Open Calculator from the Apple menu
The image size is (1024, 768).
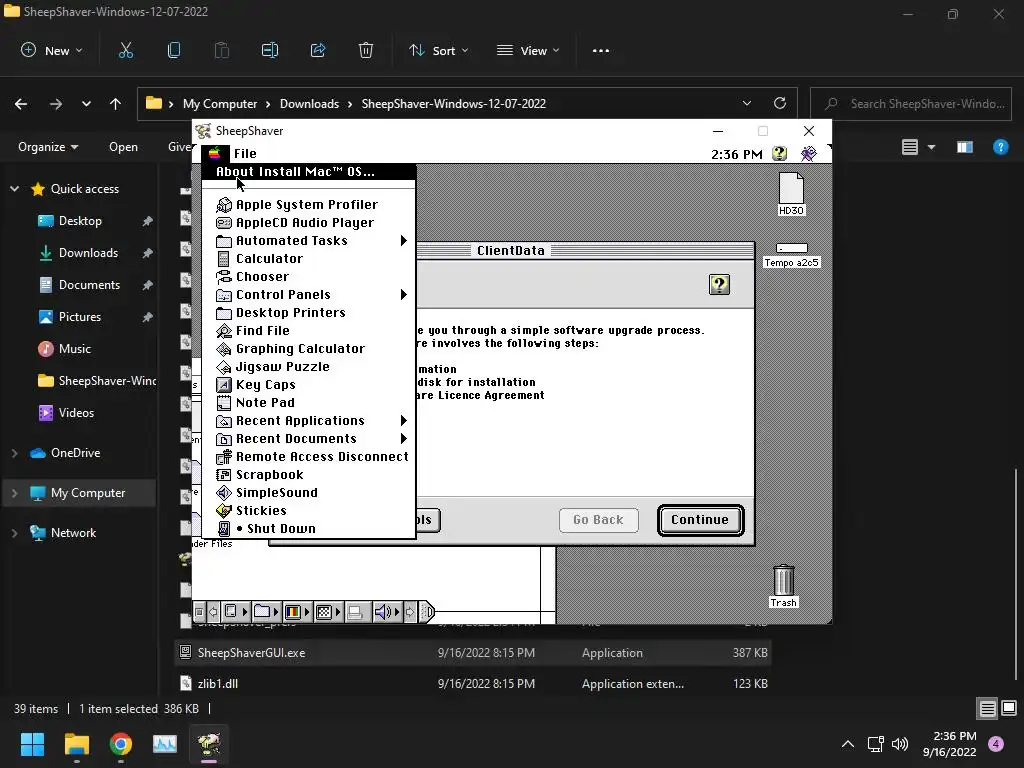pos(308,259)
